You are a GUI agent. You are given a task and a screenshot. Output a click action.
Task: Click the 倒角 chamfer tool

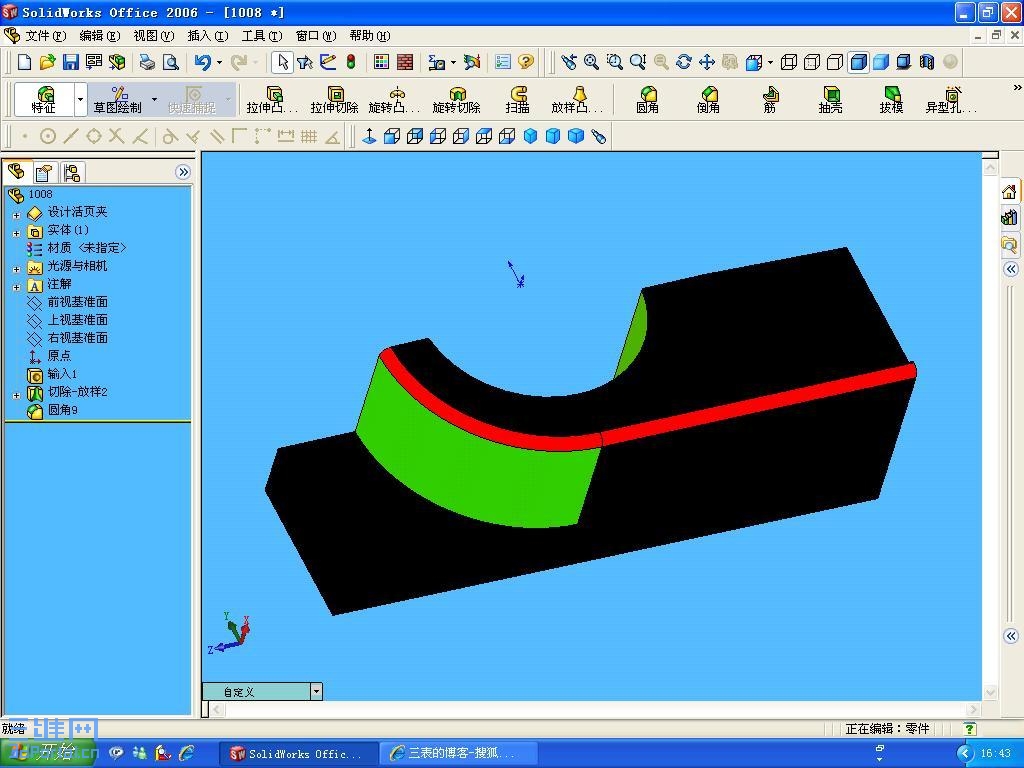pyautogui.click(x=708, y=100)
